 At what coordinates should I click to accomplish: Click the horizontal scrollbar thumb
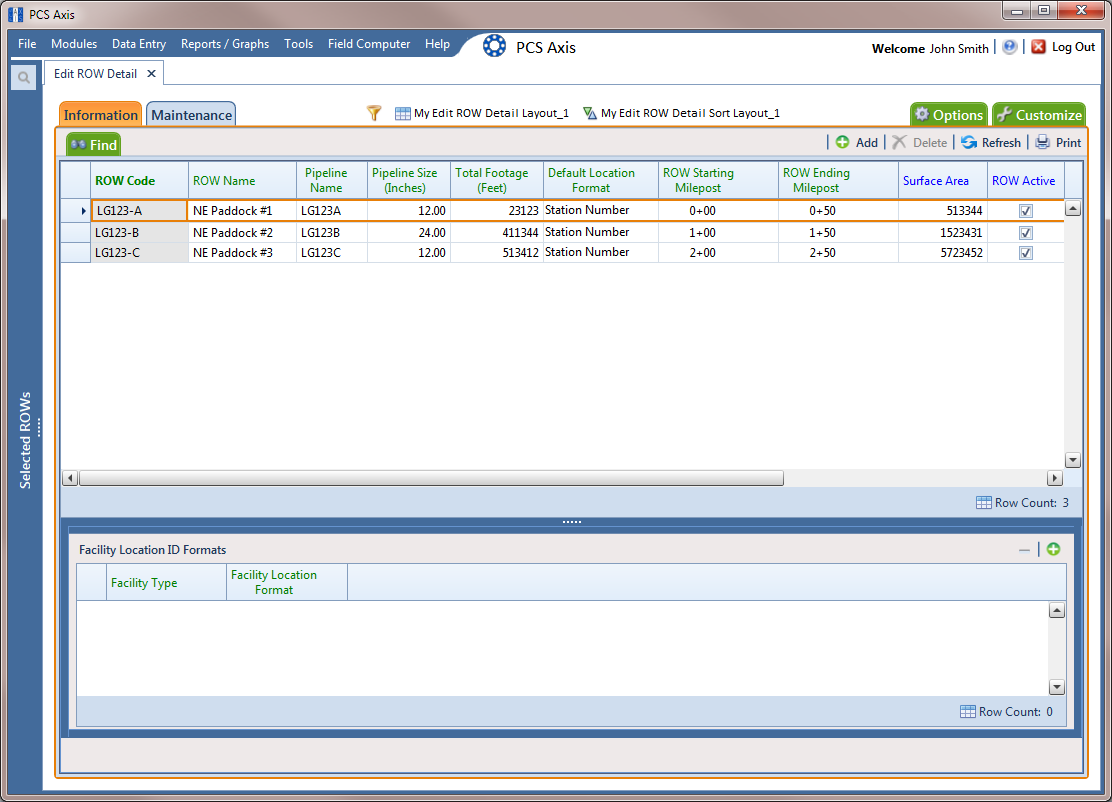coord(431,479)
